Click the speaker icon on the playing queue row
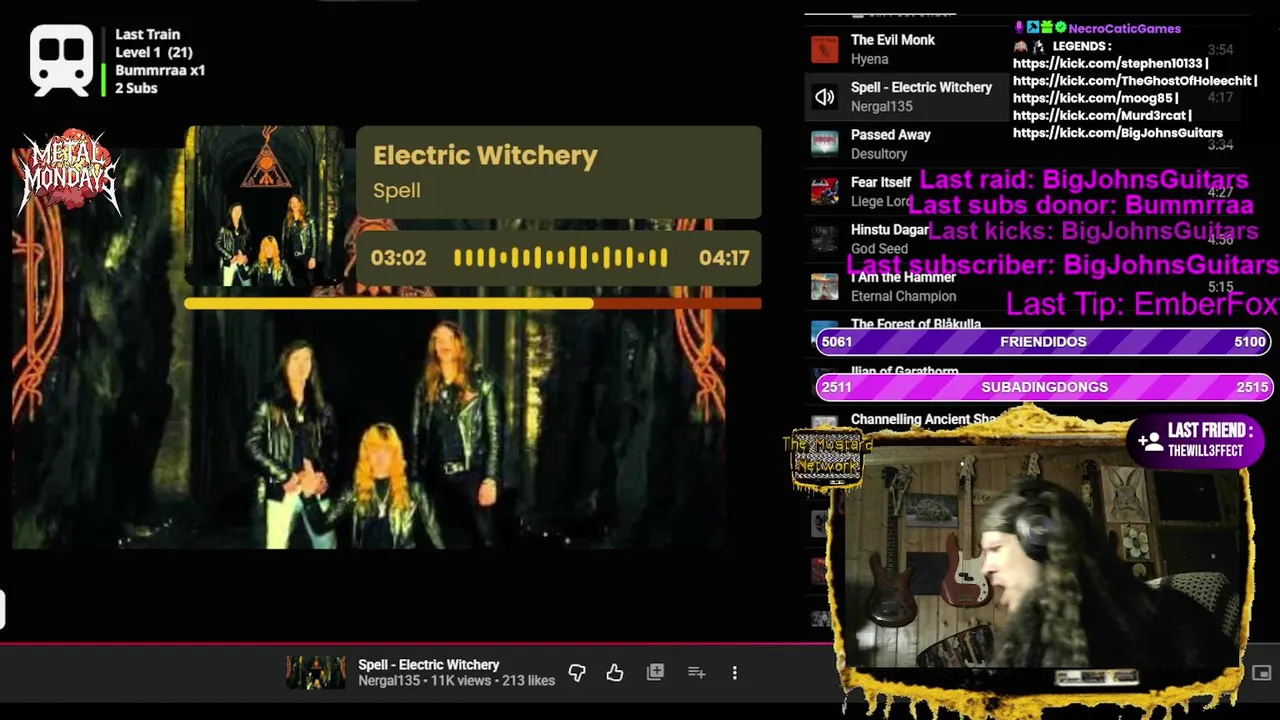The height and width of the screenshot is (720, 1280). 824,97
